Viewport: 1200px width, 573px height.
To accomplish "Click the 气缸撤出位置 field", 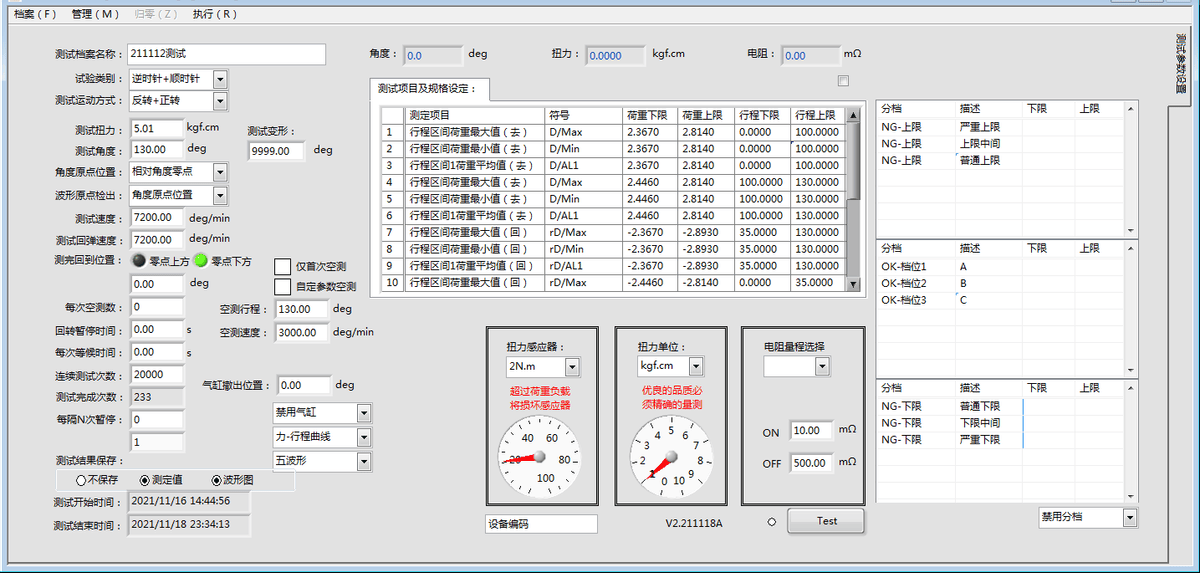I will point(303,385).
